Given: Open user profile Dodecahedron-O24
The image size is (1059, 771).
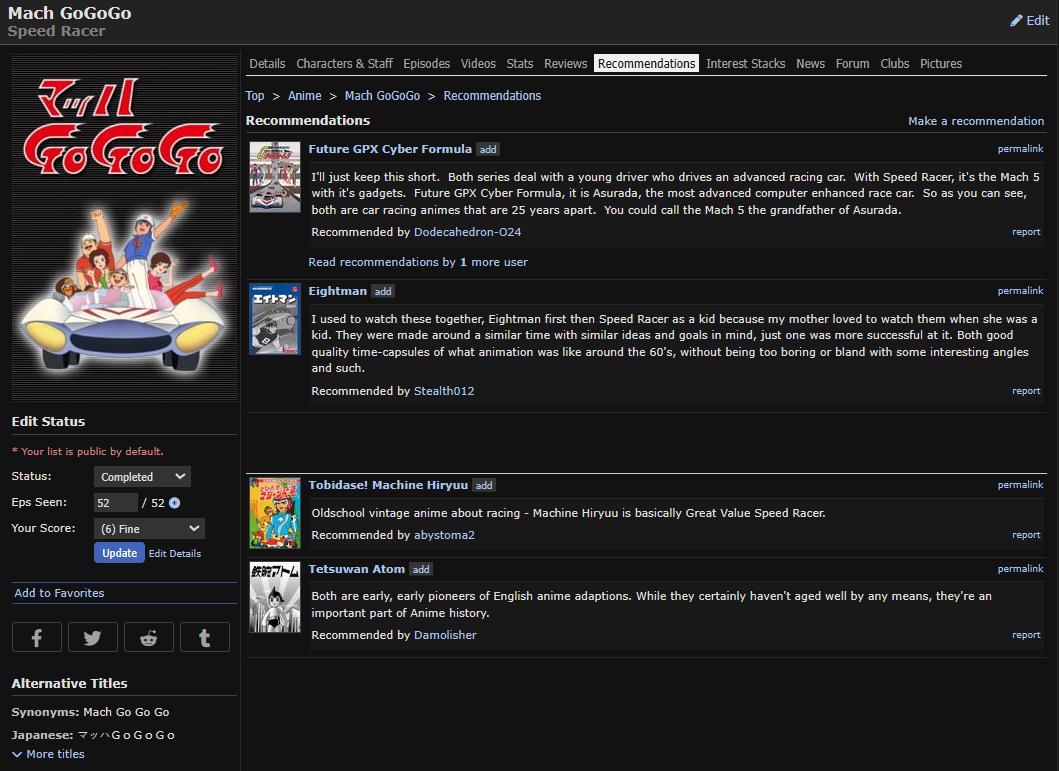Looking at the screenshot, I should click(x=467, y=232).
